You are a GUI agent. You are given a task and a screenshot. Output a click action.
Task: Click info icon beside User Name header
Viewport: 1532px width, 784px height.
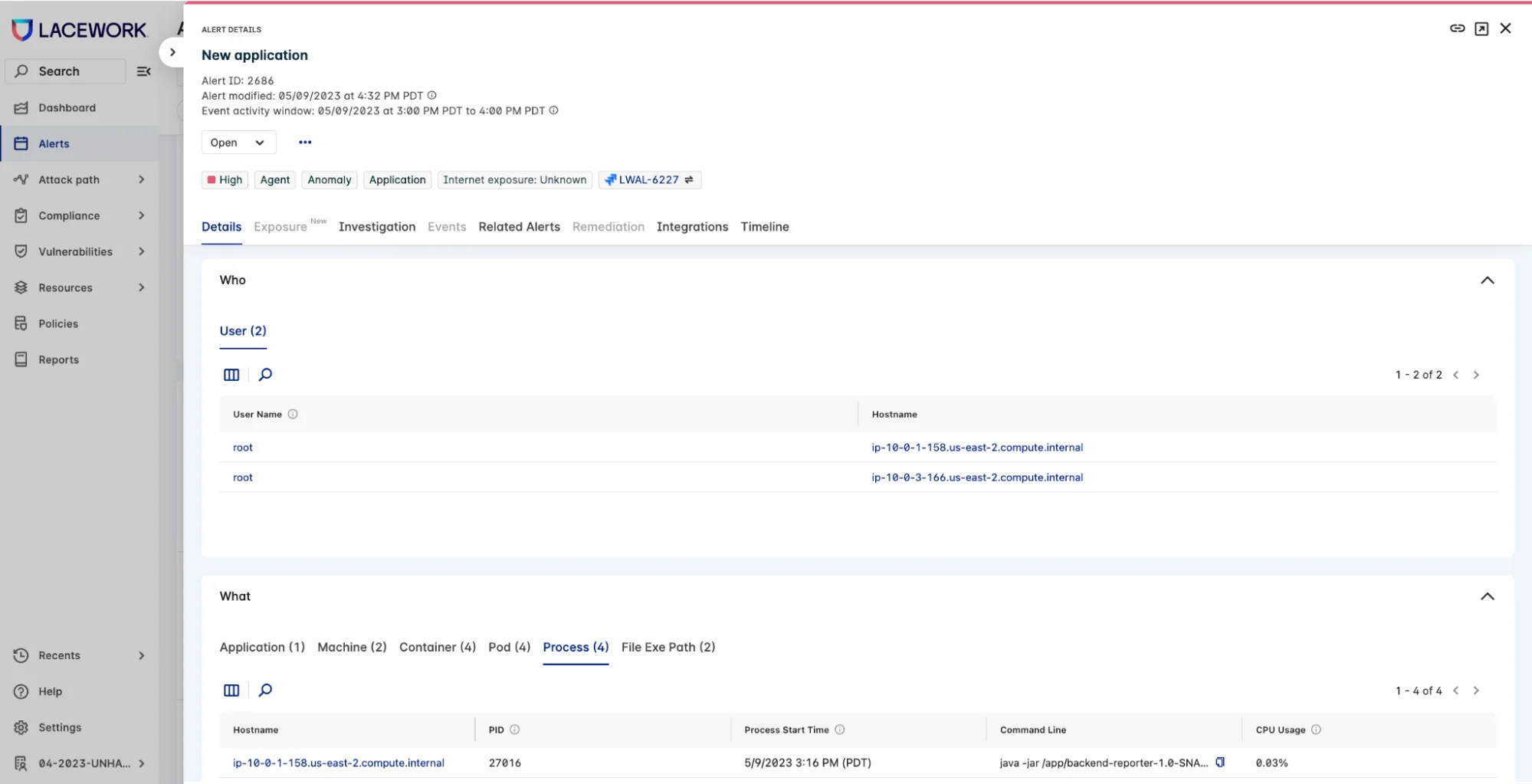pos(293,415)
